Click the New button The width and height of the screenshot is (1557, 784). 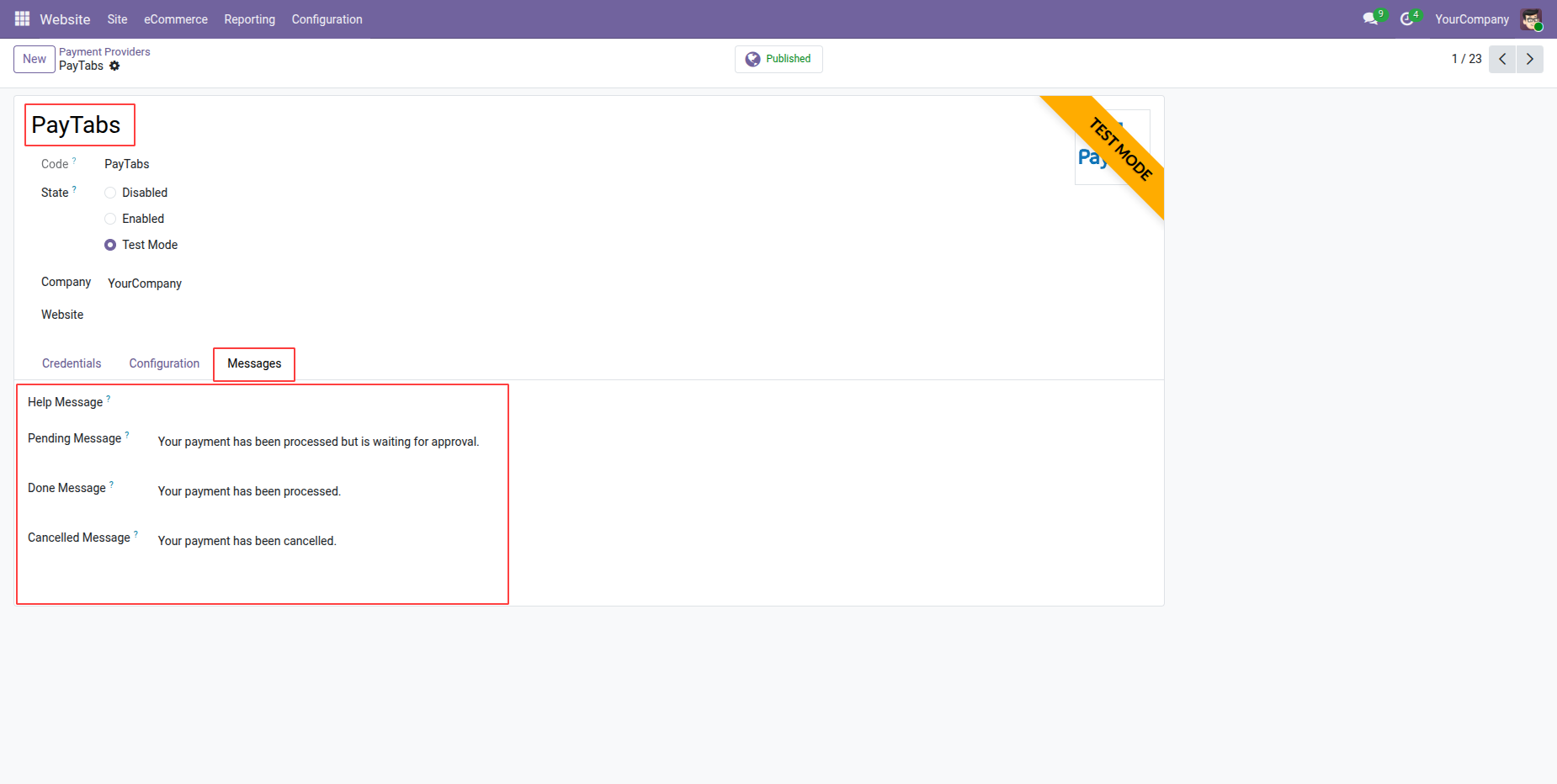coord(35,59)
